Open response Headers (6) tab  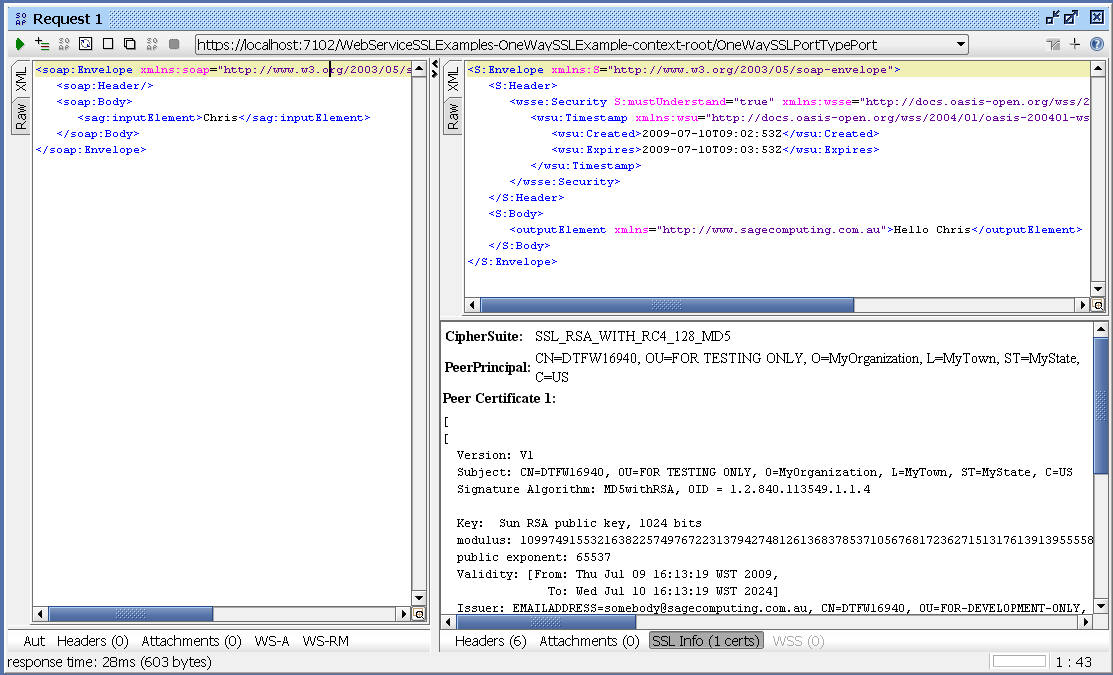coord(490,641)
